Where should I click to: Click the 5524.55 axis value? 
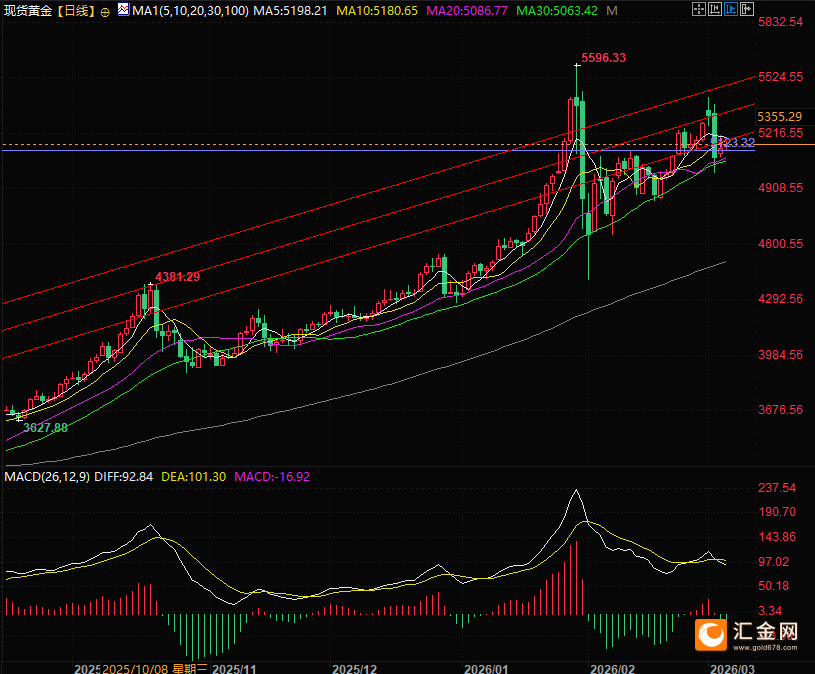tap(781, 77)
